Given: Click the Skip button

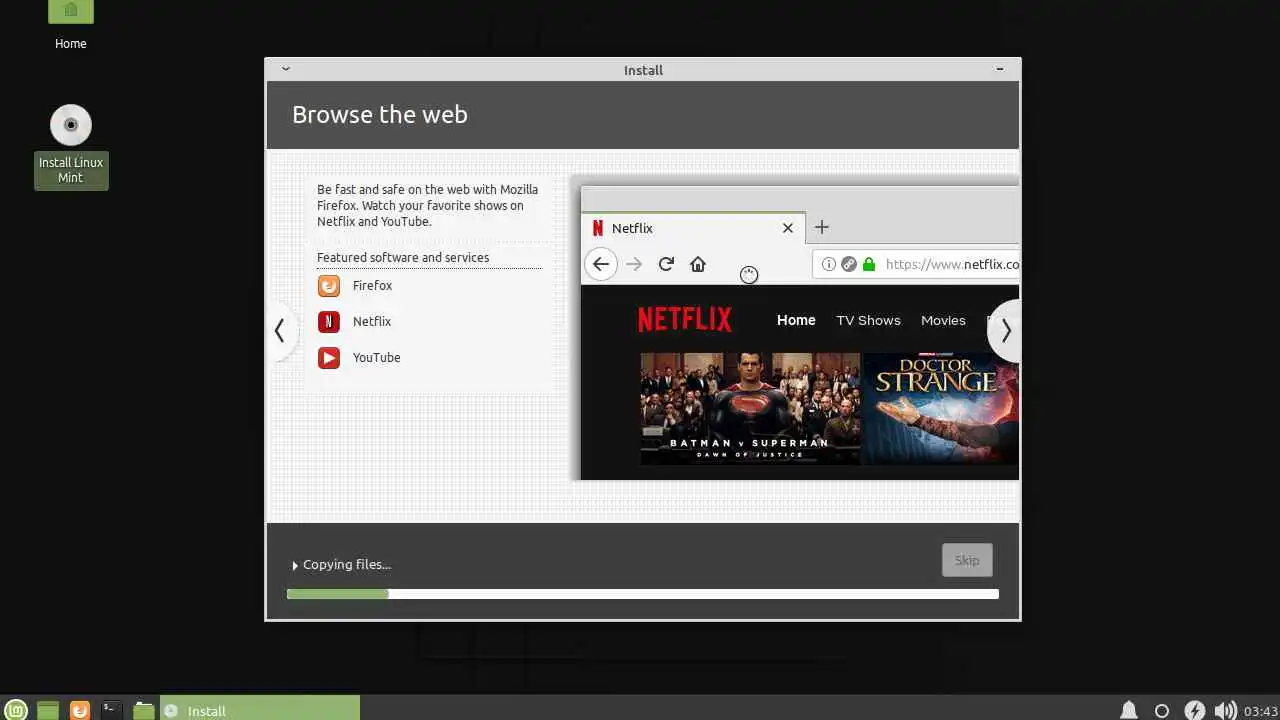Looking at the screenshot, I should (x=967, y=560).
